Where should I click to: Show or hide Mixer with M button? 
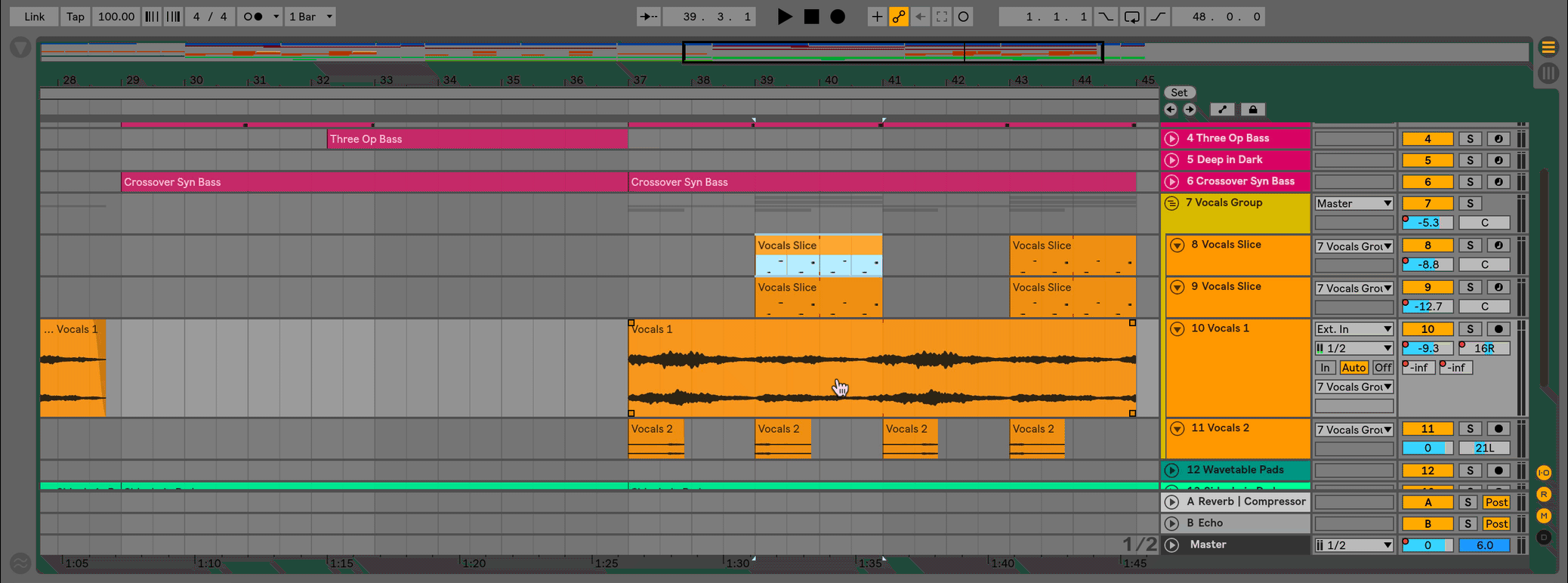pos(1544,516)
